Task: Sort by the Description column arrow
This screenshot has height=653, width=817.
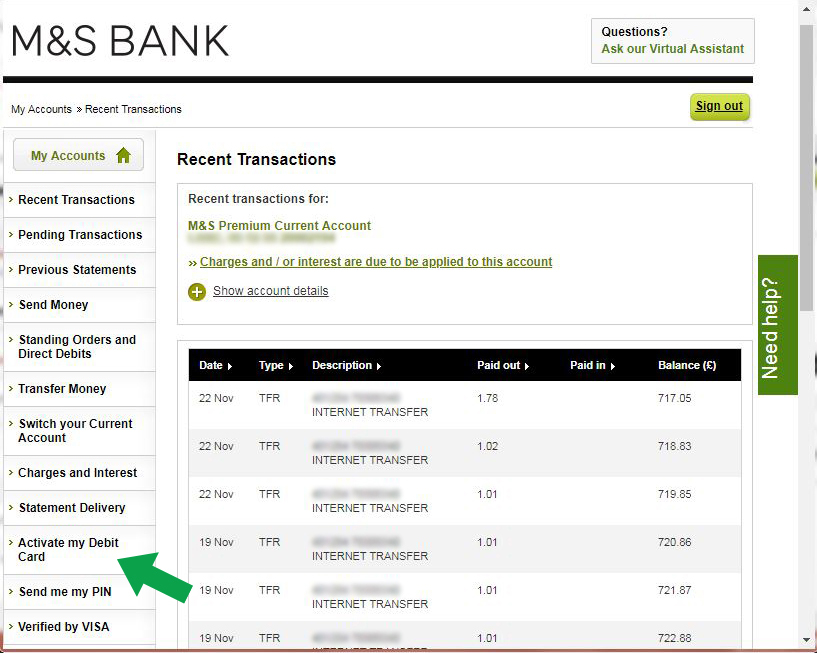Action: coord(379,366)
